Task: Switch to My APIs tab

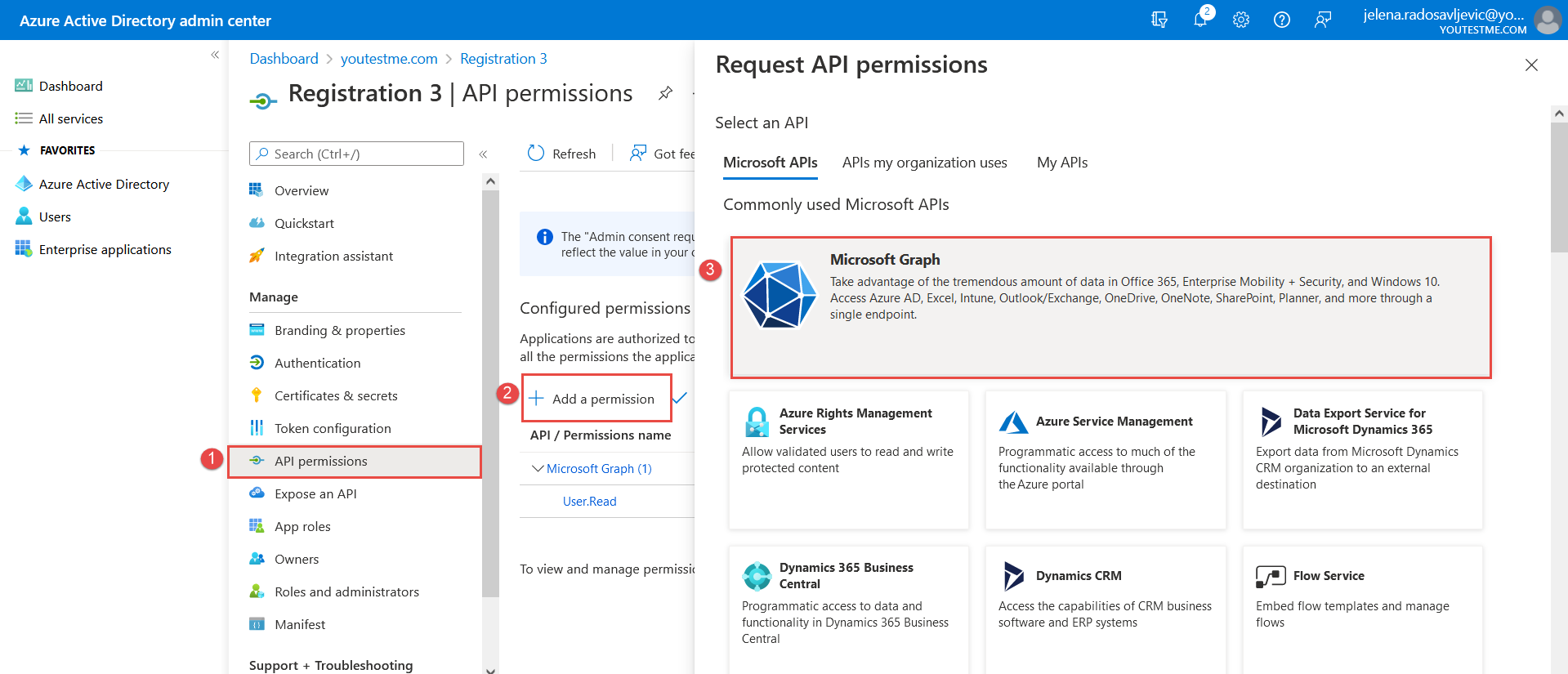Action: 1061,163
